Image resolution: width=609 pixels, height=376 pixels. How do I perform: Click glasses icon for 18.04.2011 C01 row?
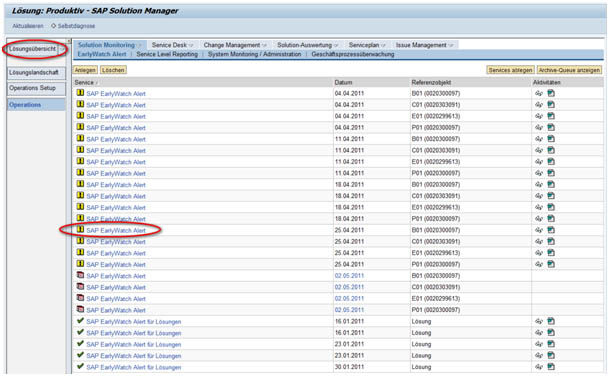pos(539,196)
